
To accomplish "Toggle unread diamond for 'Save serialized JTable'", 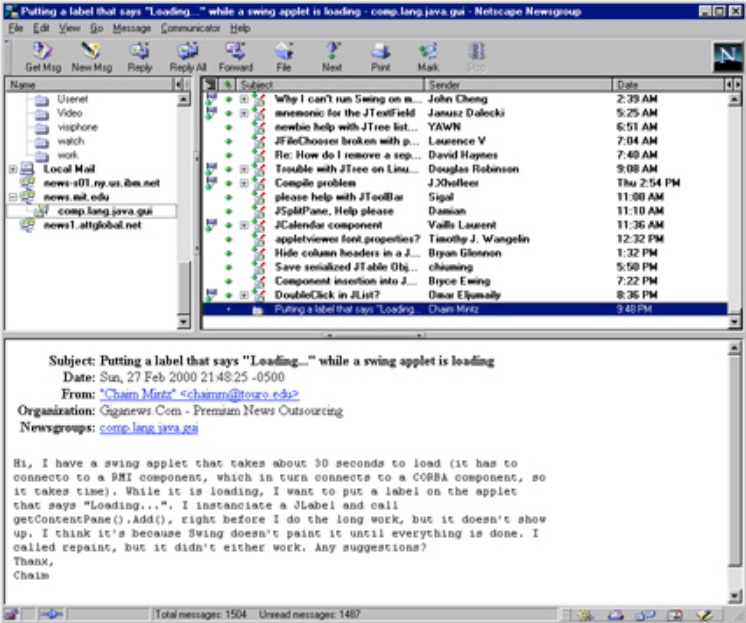I will pos(229,267).
